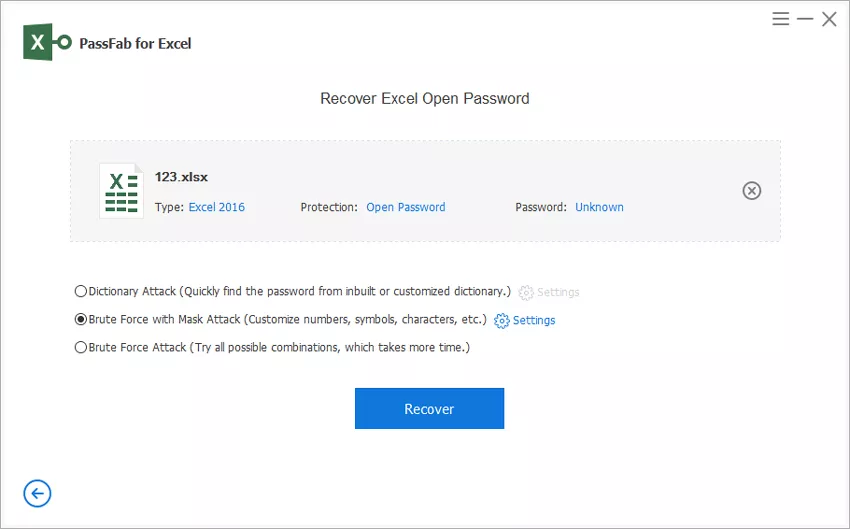
Task: Click the Unknown password value
Action: [599, 207]
